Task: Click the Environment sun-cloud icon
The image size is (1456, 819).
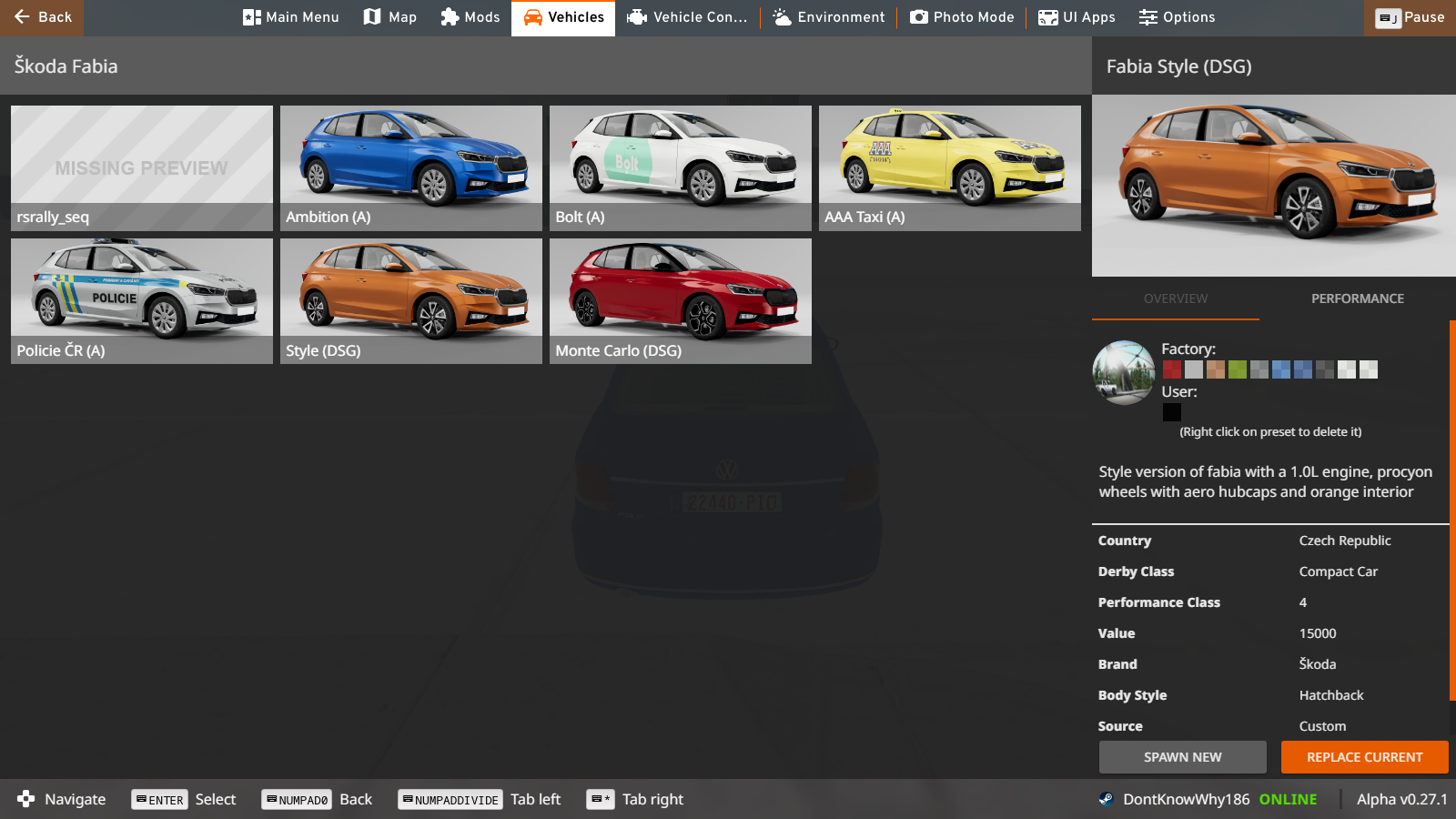Action: 782,17
